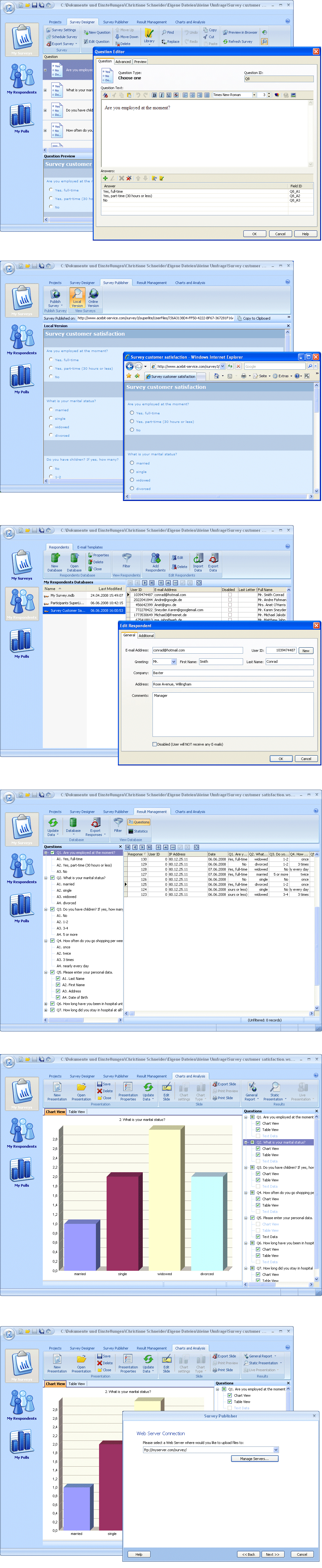Screen dimensions: 322x1568
Task: Select the 'Survey customer satisfaction' Internet Explorer tab
Action: pyautogui.click(x=171, y=376)
